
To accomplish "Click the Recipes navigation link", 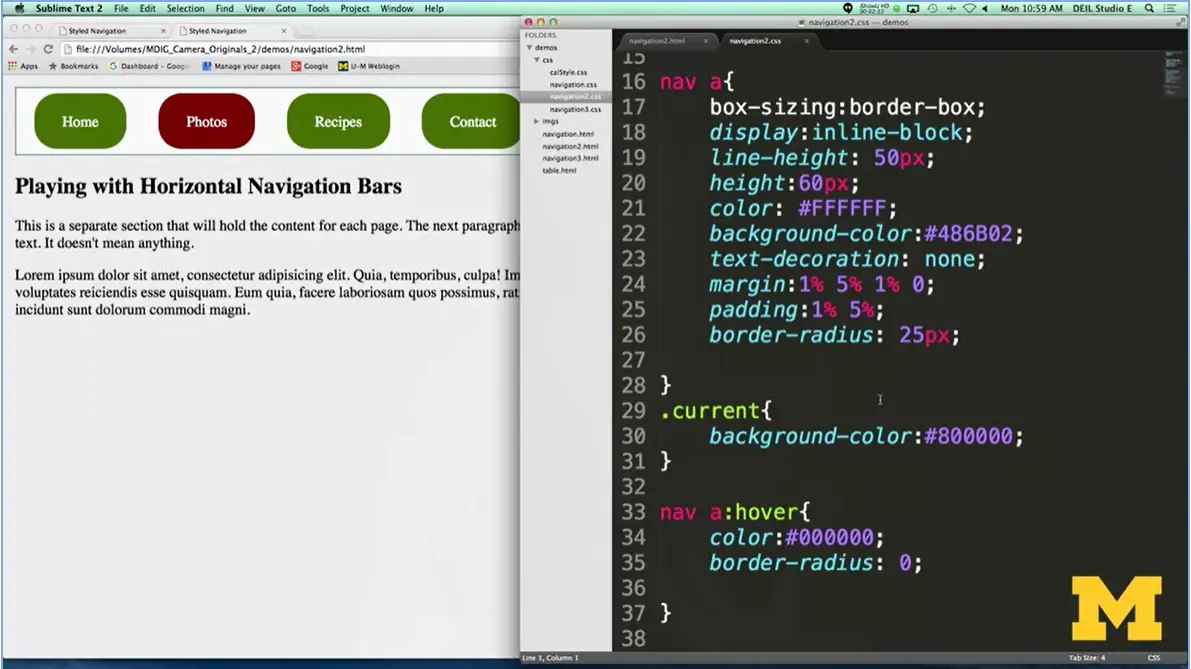I will coord(338,122).
